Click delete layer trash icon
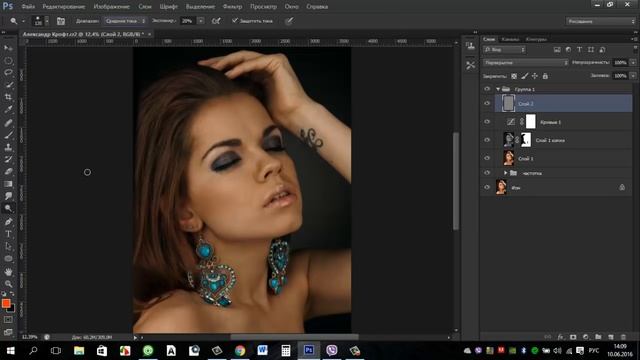The image size is (640, 360). pyautogui.click(x=623, y=337)
